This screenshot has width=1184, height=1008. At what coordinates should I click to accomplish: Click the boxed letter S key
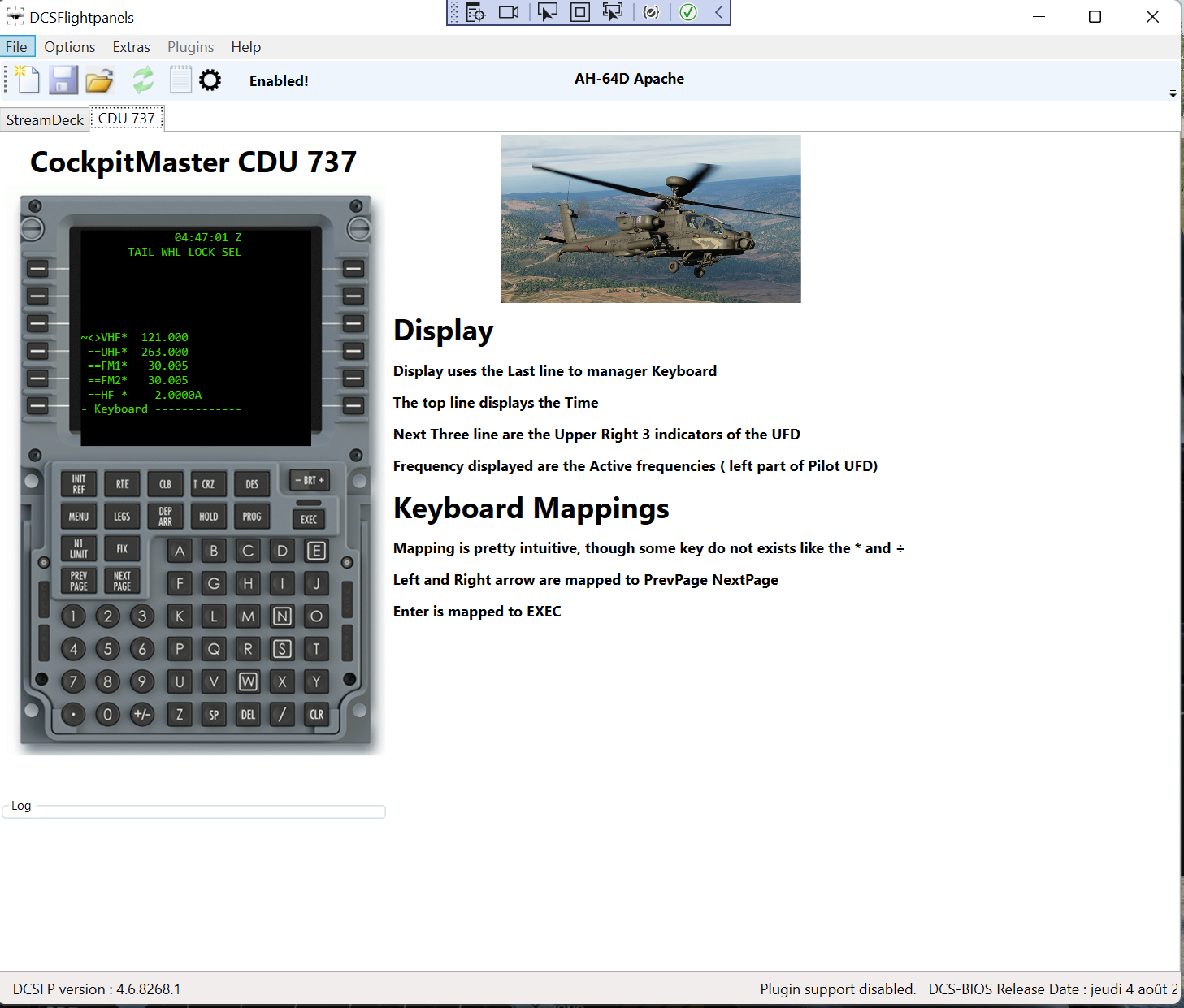[x=282, y=648]
